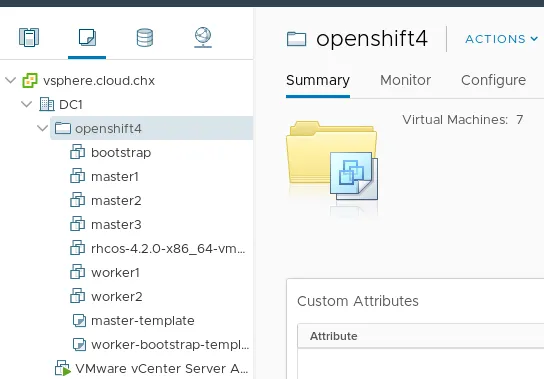Viewport: 544px width, 379px height.
Task: Click the Attribute column header
Action: coord(333,336)
